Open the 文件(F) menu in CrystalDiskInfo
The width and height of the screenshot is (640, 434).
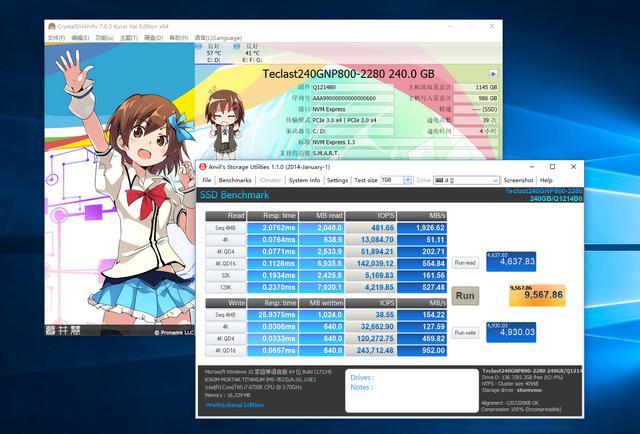tap(56, 38)
